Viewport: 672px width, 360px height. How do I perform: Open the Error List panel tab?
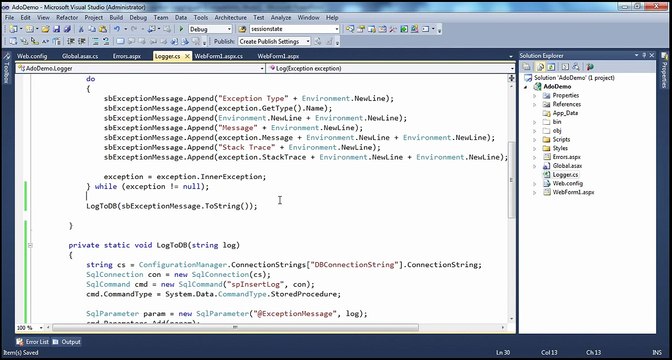pos(33,342)
